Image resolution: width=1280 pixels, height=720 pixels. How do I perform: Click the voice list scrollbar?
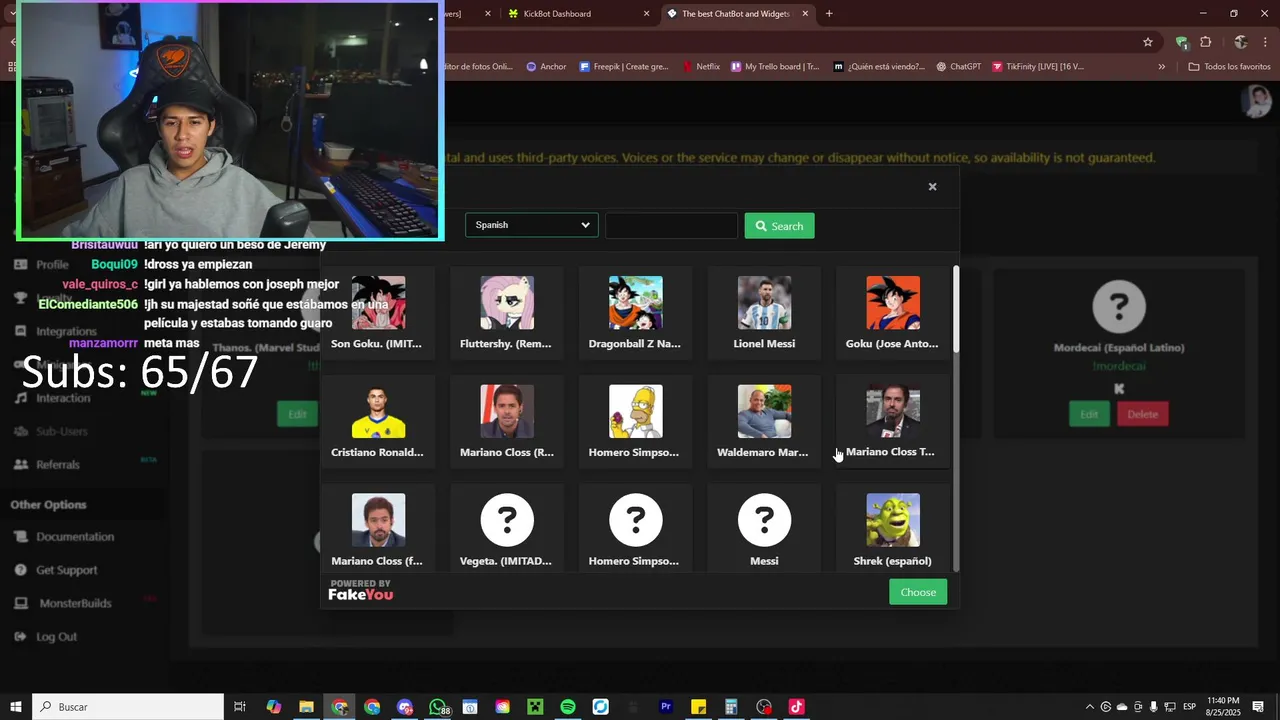[x=956, y=310]
